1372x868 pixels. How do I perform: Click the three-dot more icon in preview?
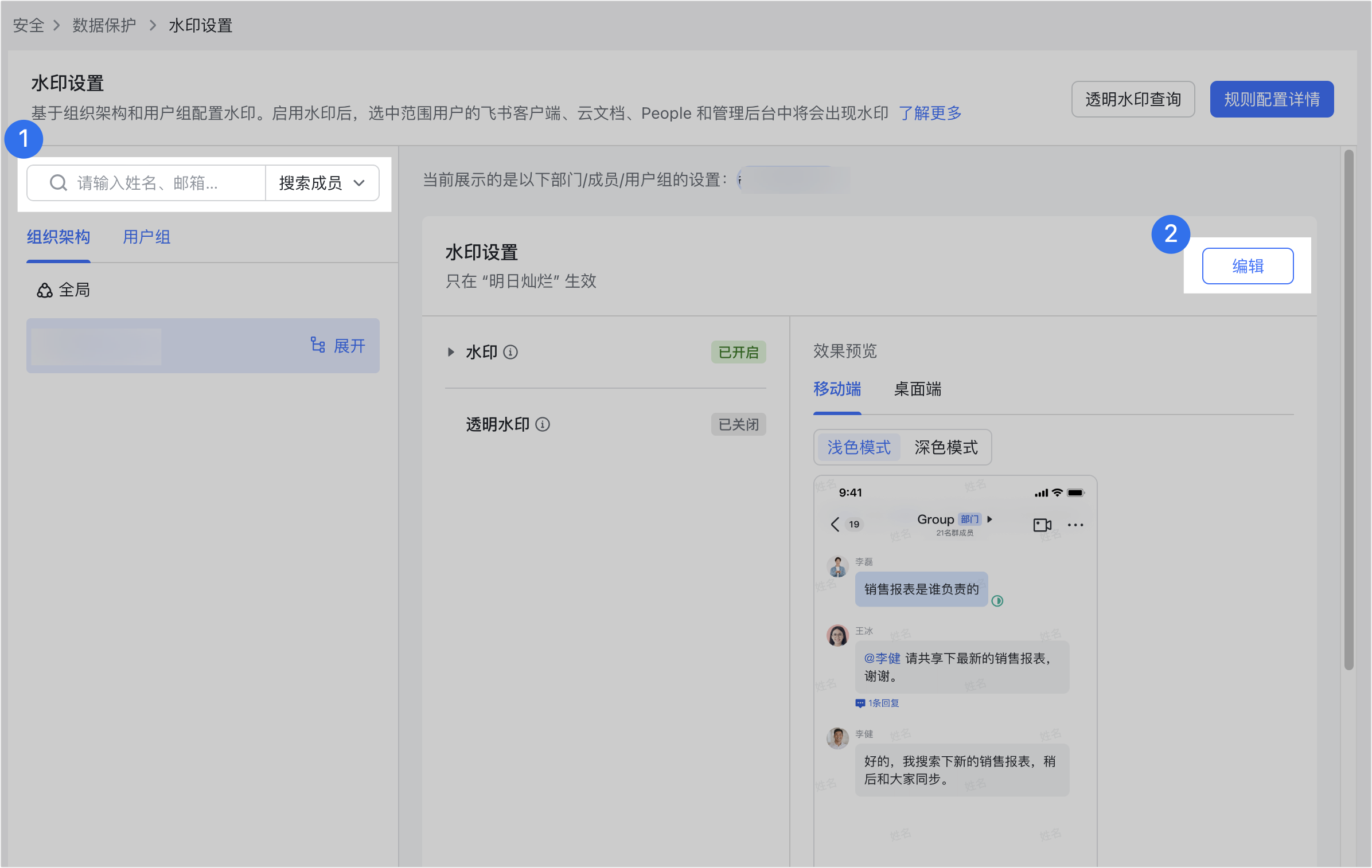point(1075,525)
